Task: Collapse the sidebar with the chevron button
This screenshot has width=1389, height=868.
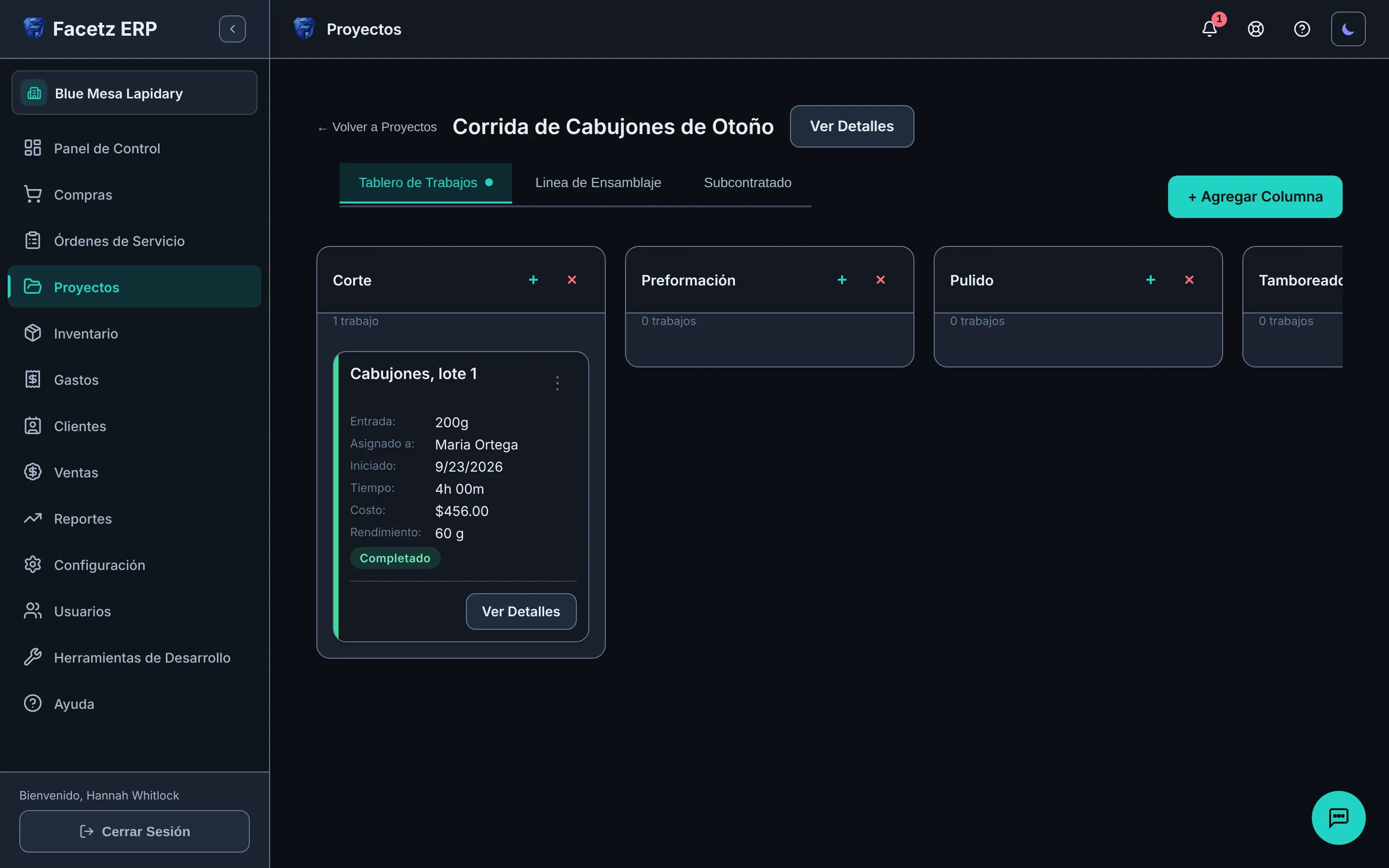Action: [232, 29]
